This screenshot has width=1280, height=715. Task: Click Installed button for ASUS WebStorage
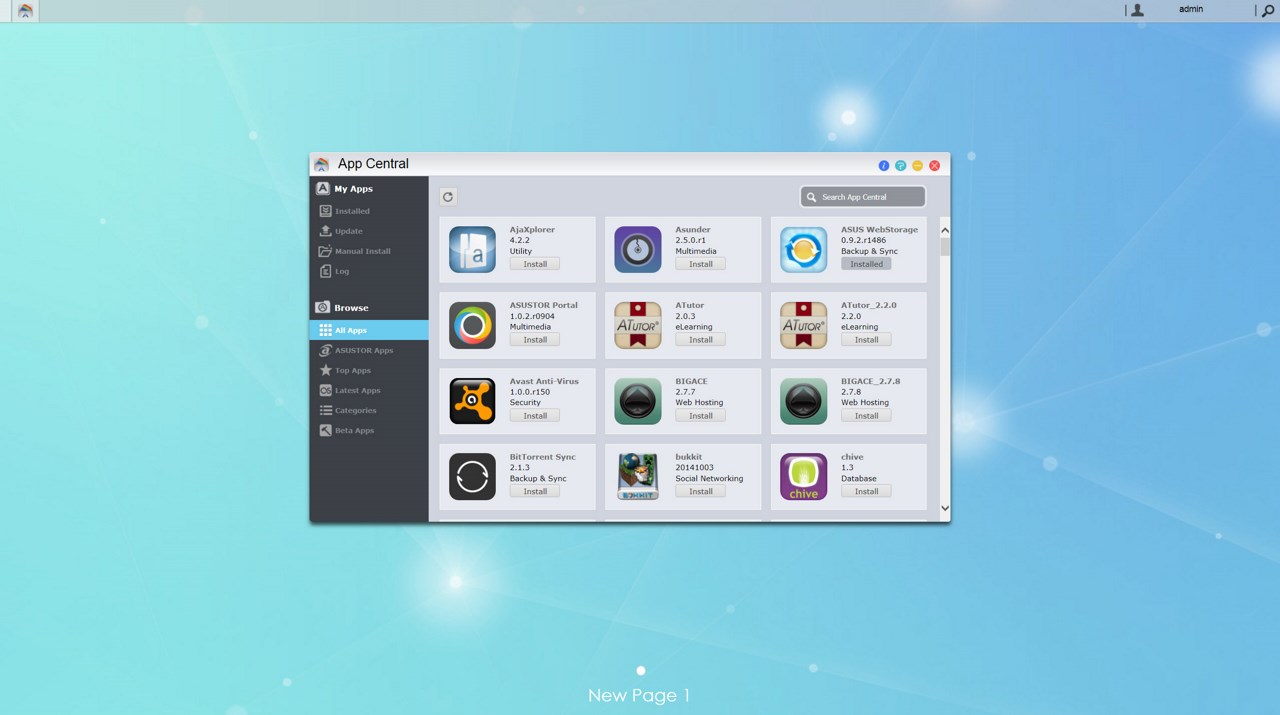point(866,264)
